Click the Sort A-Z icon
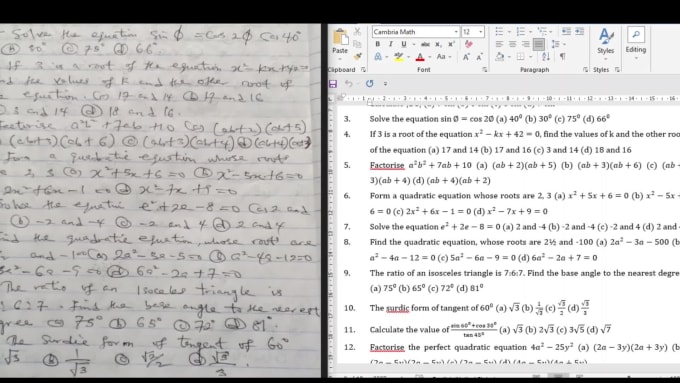 click(546, 56)
